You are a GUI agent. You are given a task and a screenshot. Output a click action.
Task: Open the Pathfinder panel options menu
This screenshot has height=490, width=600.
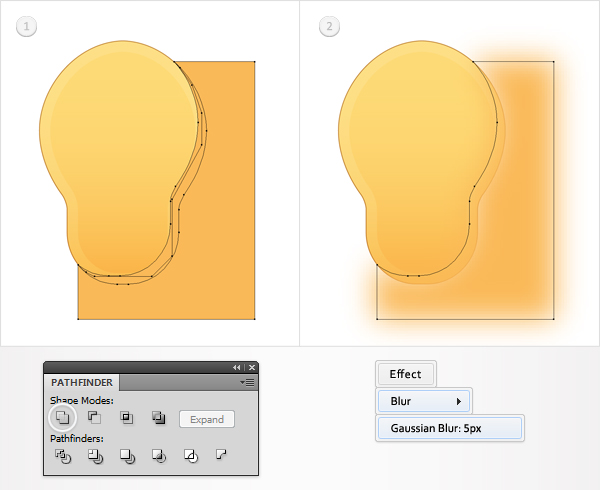pyautogui.click(x=247, y=383)
